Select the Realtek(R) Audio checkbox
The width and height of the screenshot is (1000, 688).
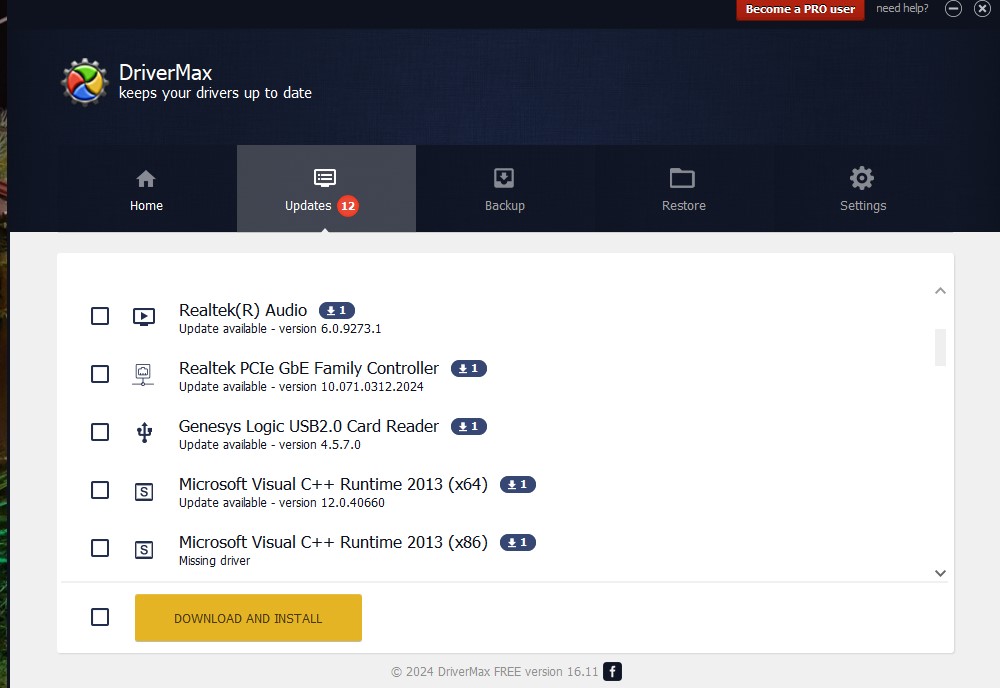[x=100, y=316]
